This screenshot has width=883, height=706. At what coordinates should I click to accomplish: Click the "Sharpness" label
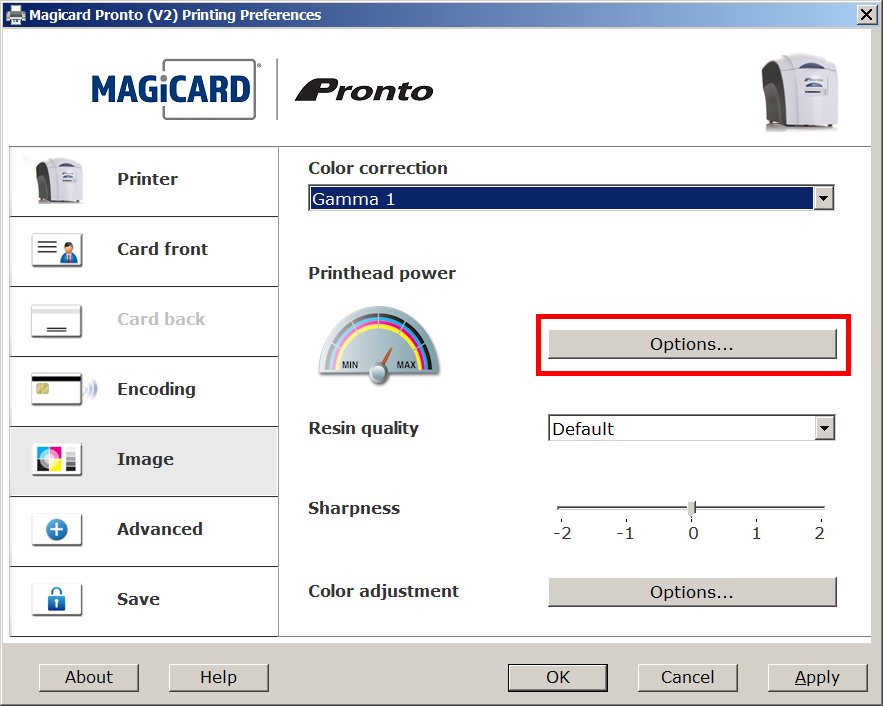[354, 508]
